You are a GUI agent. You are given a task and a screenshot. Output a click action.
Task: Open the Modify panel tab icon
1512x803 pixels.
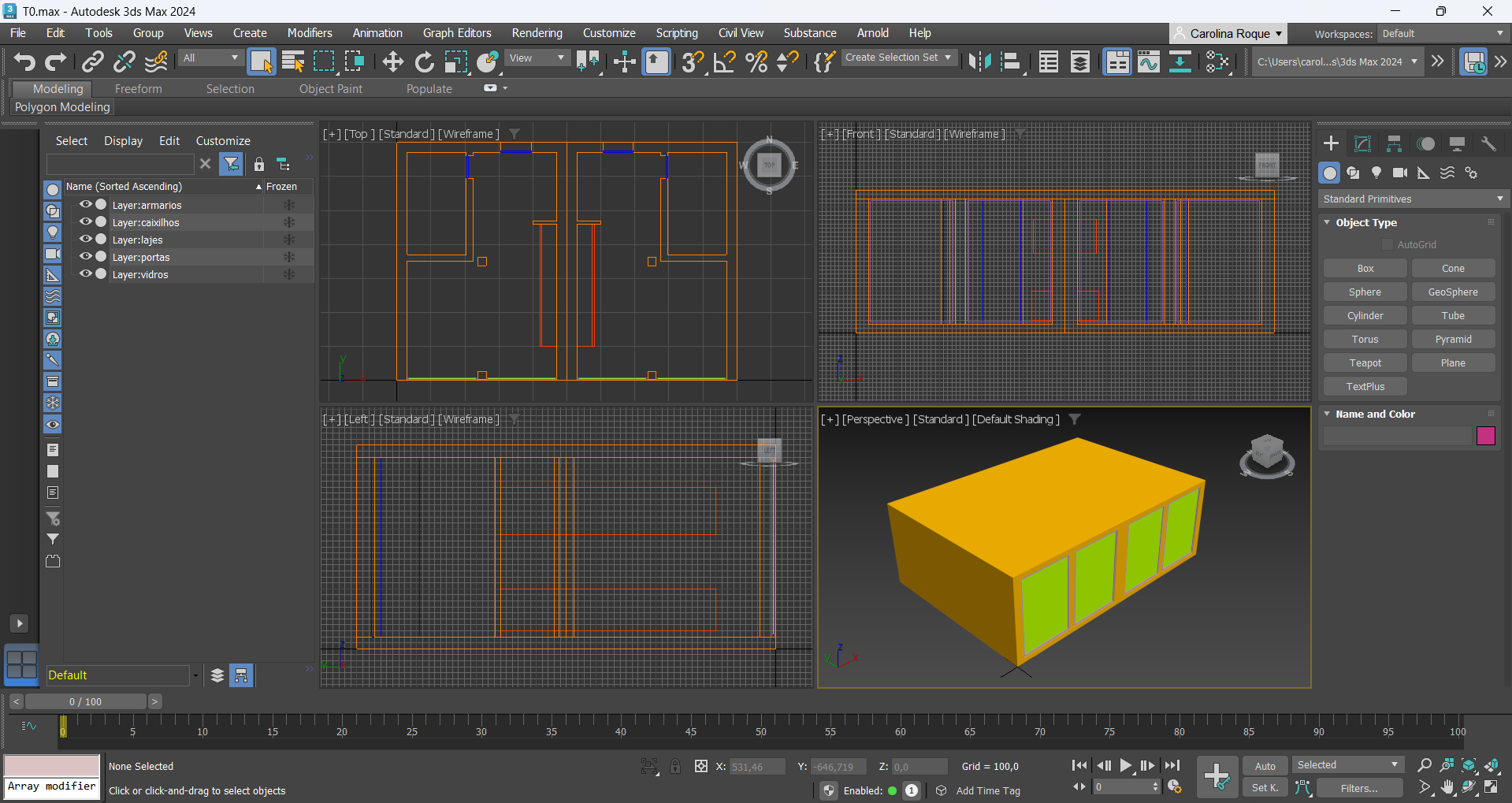coord(1362,143)
